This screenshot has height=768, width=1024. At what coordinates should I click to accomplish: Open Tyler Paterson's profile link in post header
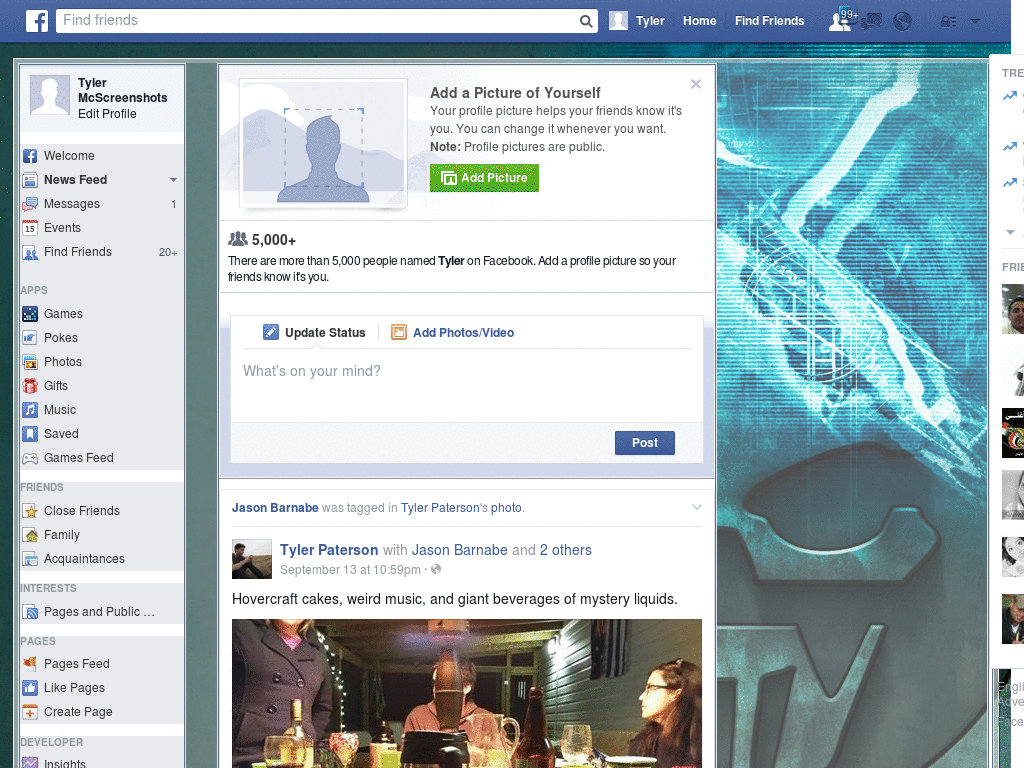point(329,550)
